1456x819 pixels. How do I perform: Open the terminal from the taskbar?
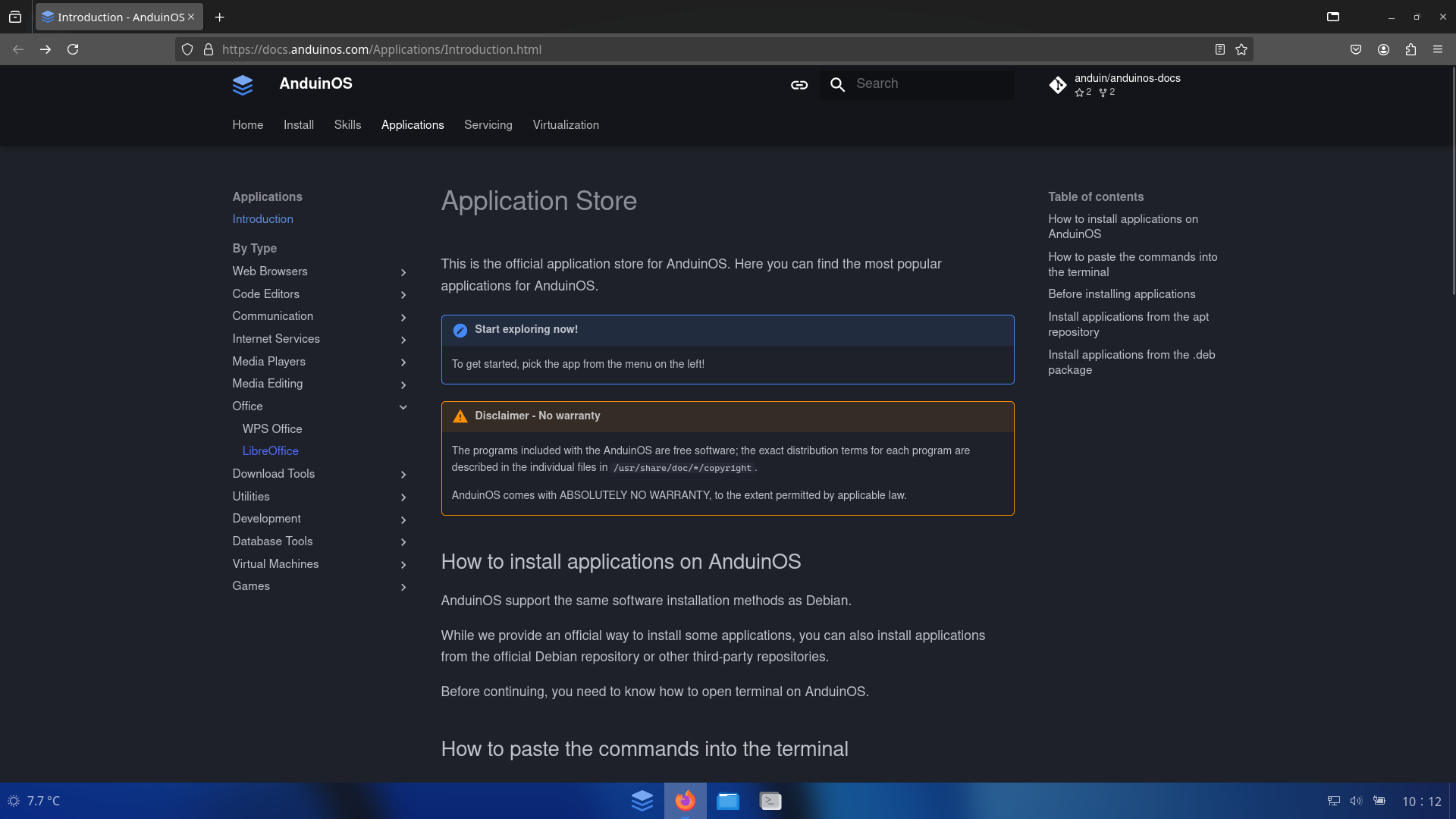point(770,801)
